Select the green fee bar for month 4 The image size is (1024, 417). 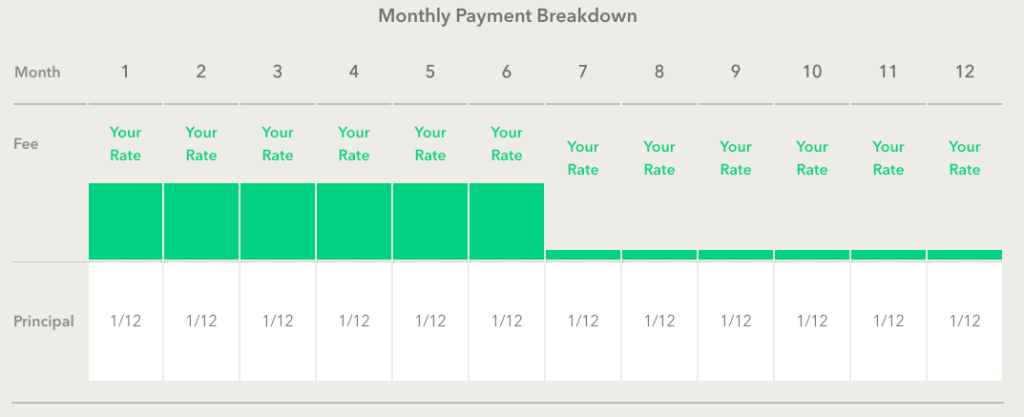(354, 221)
